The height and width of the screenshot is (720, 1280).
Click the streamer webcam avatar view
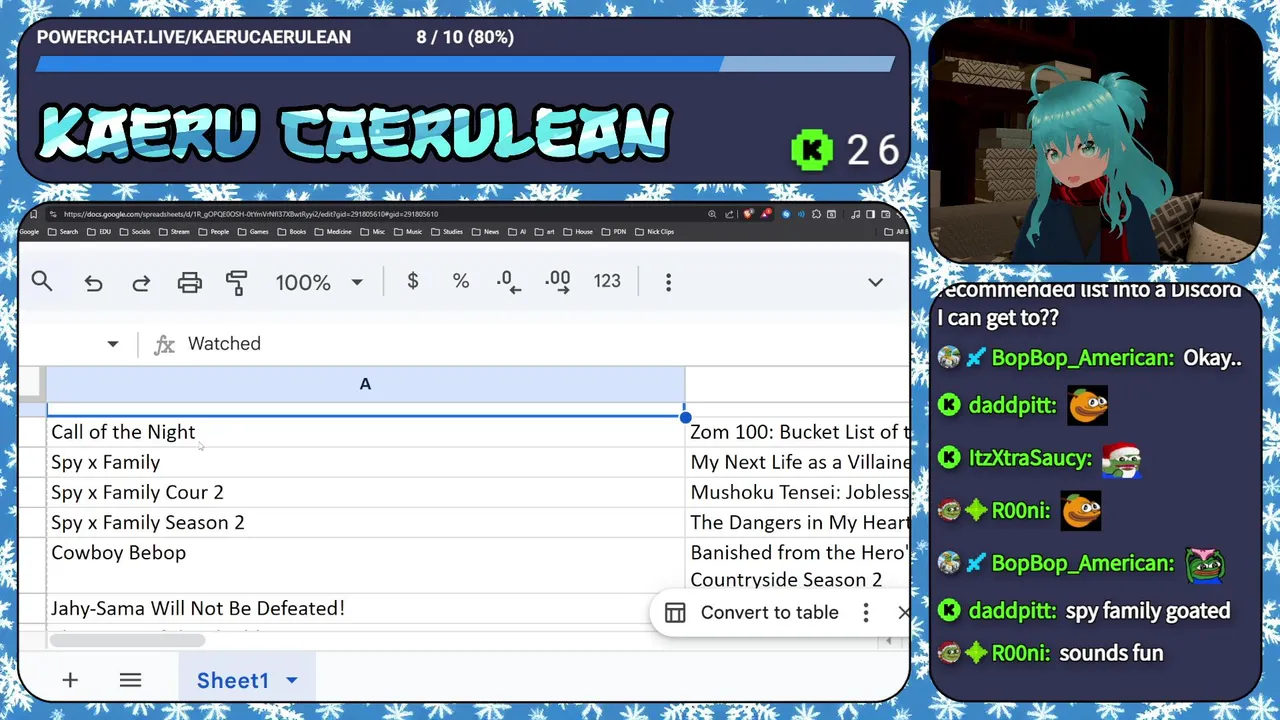pyautogui.click(x=1095, y=141)
